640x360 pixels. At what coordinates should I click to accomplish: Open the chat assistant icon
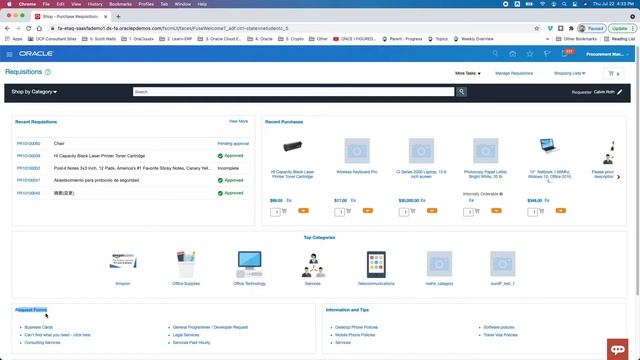tap(618, 349)
